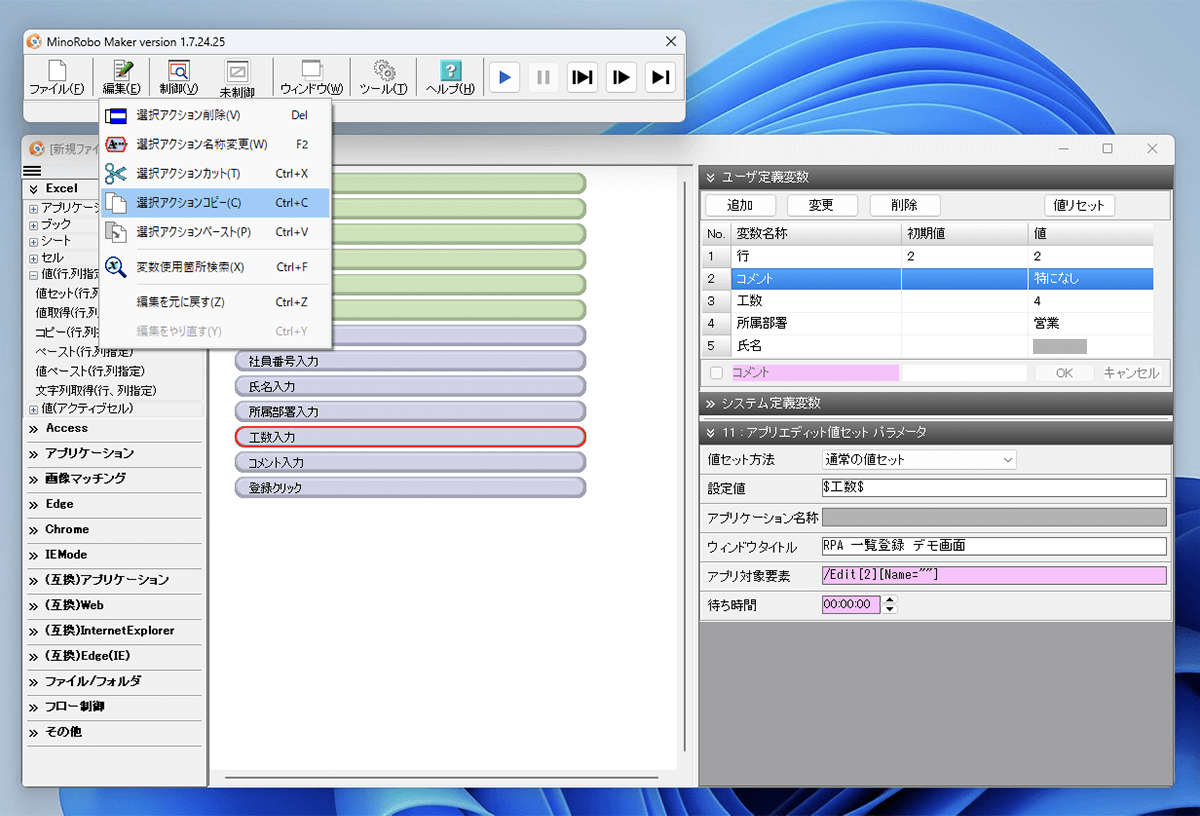Select the greyed 編集をやり直す(Y) entry
Viewport: 1200px width, 816px height.
click(x=179, y=331)
